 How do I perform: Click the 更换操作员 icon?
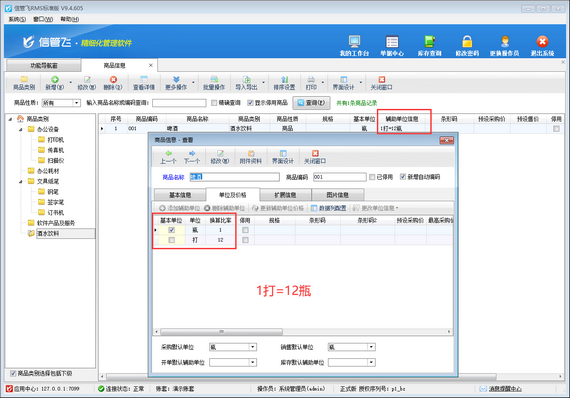(x=505, y=42)
